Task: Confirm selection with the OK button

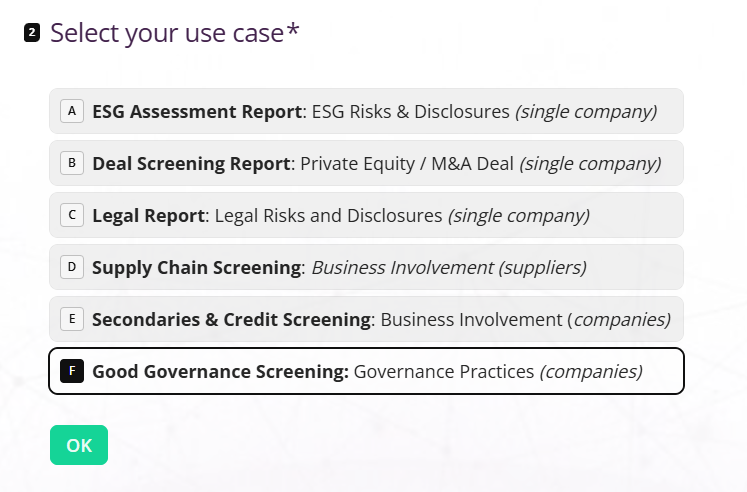Action: click(79, 445)
